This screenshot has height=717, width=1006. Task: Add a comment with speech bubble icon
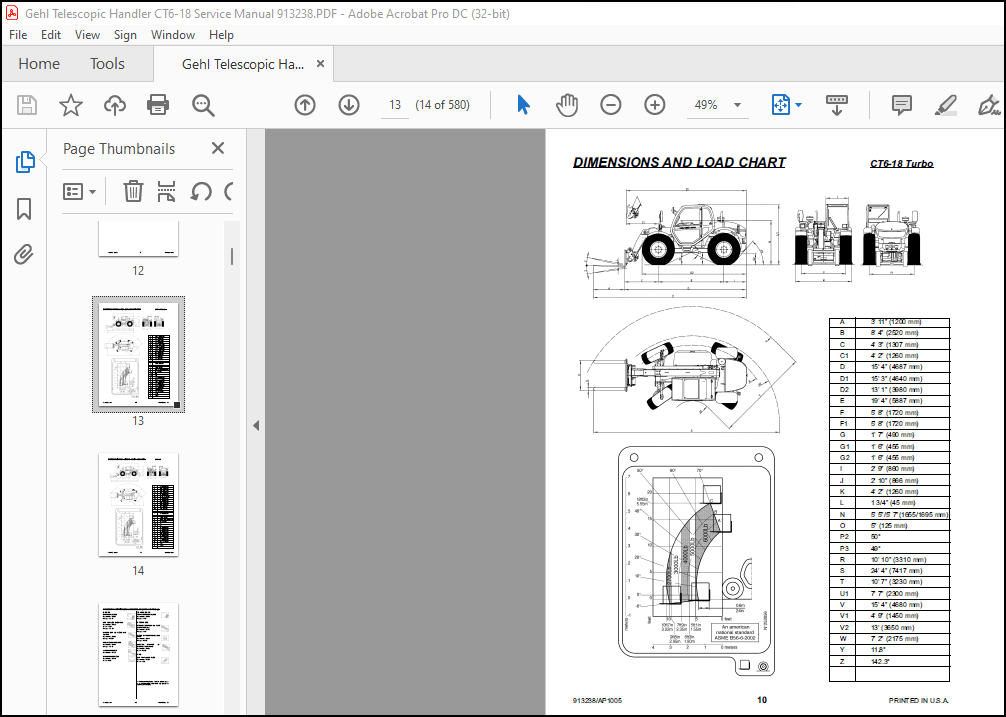coord(901,105)
